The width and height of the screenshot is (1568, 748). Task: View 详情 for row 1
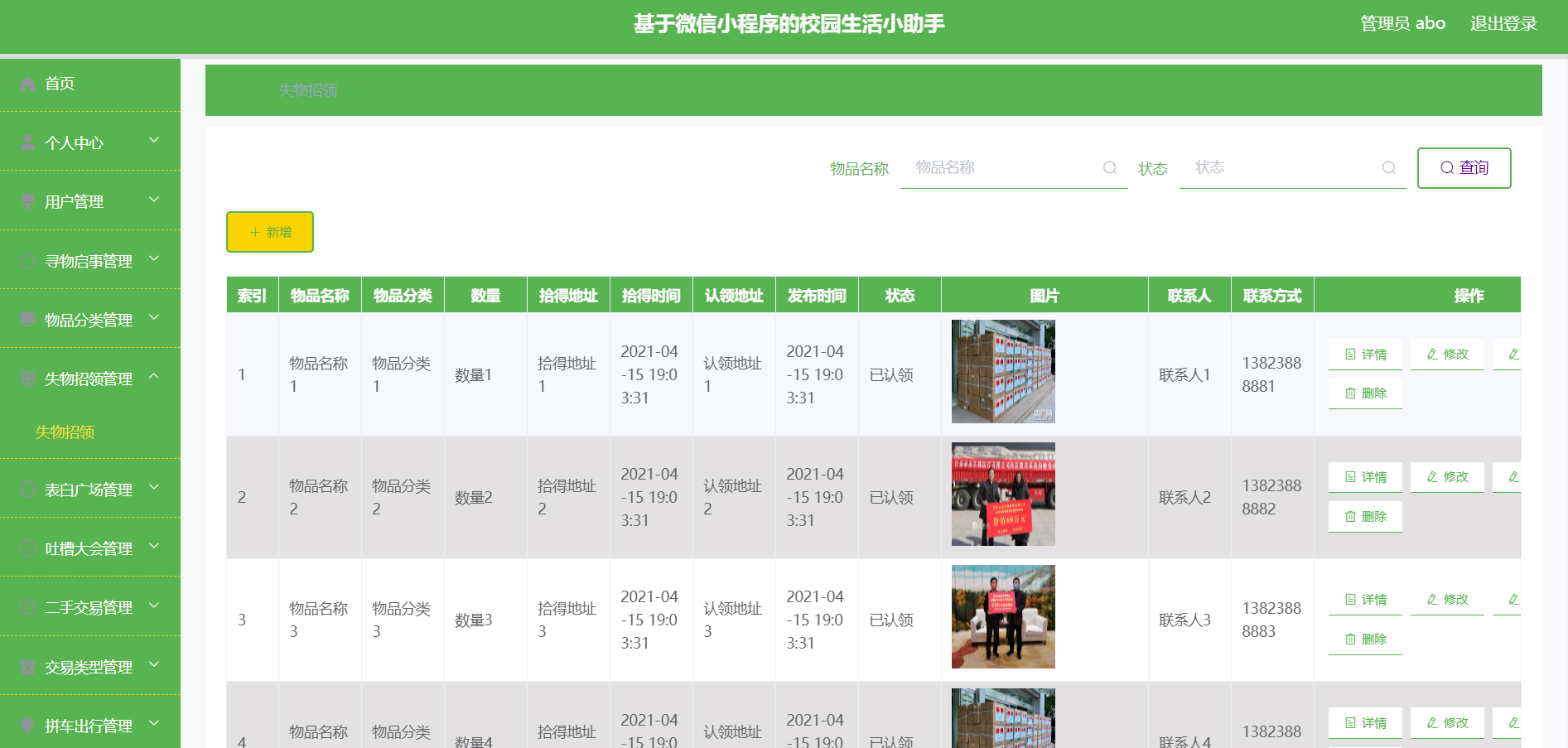(x=1365, y=355)
